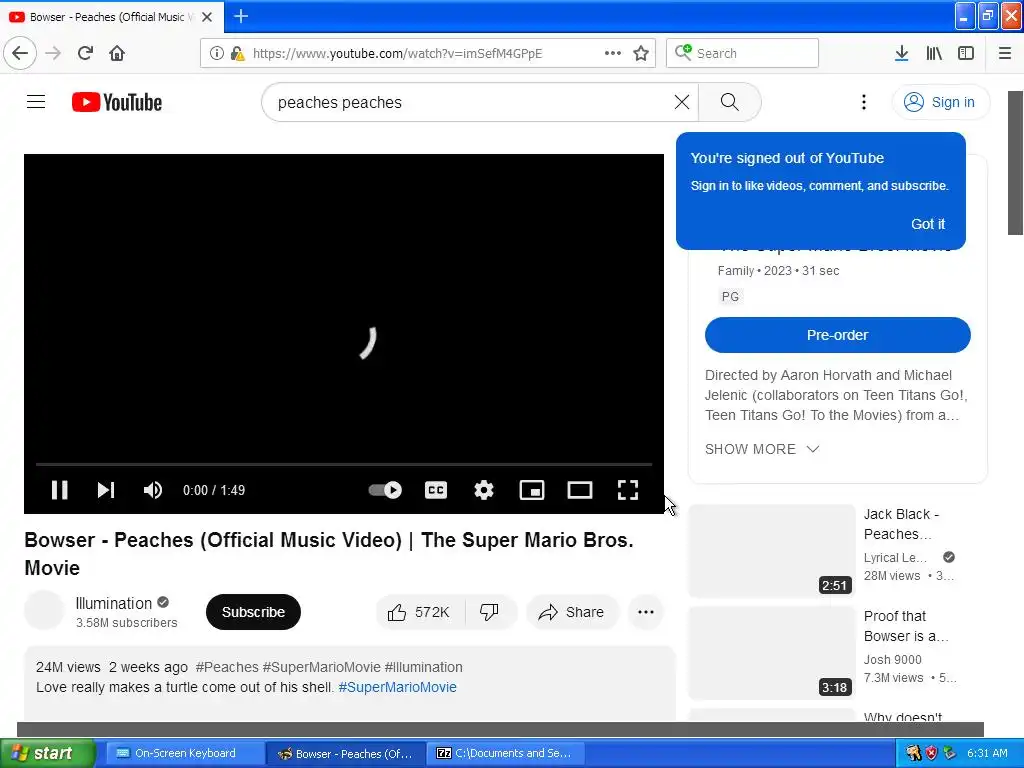Clear the YouTube search query
The width and height of the screenshot is (1024, 768).
click(x=682, y=102)
